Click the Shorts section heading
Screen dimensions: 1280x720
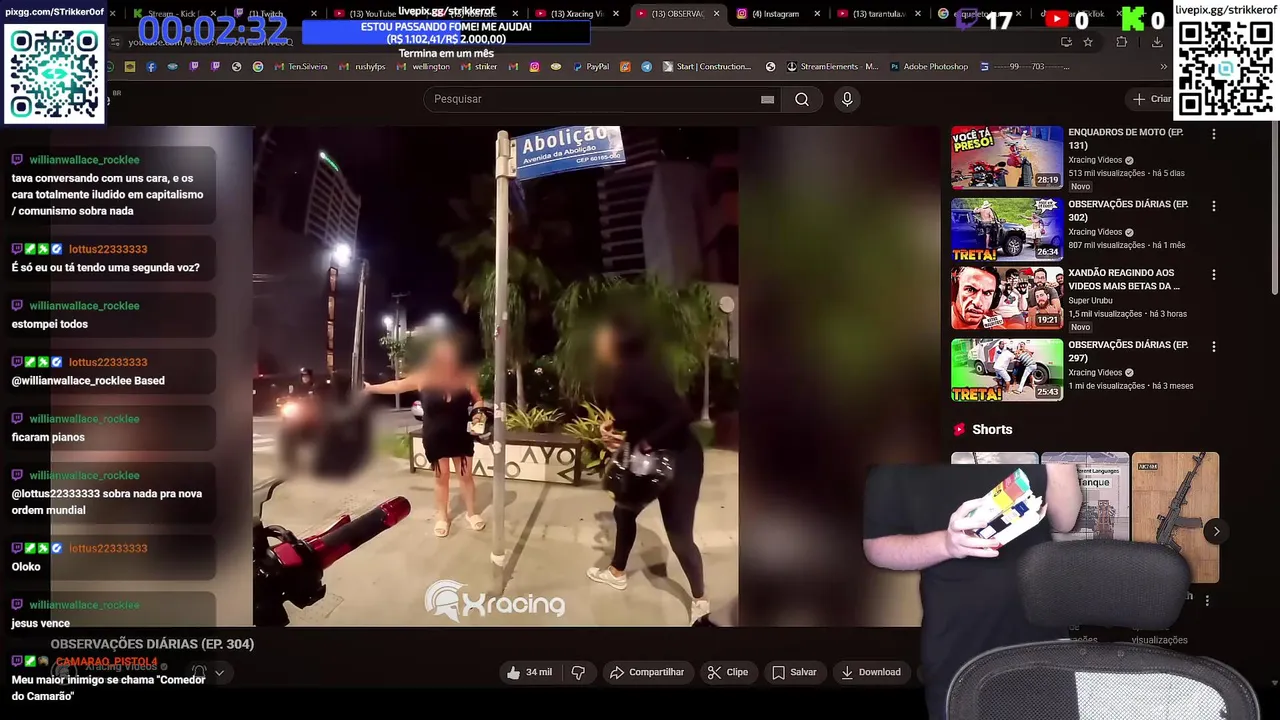(992, 429)
